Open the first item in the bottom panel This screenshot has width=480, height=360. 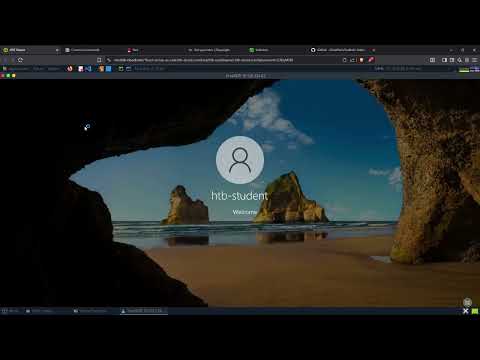(x=10, y=311)
